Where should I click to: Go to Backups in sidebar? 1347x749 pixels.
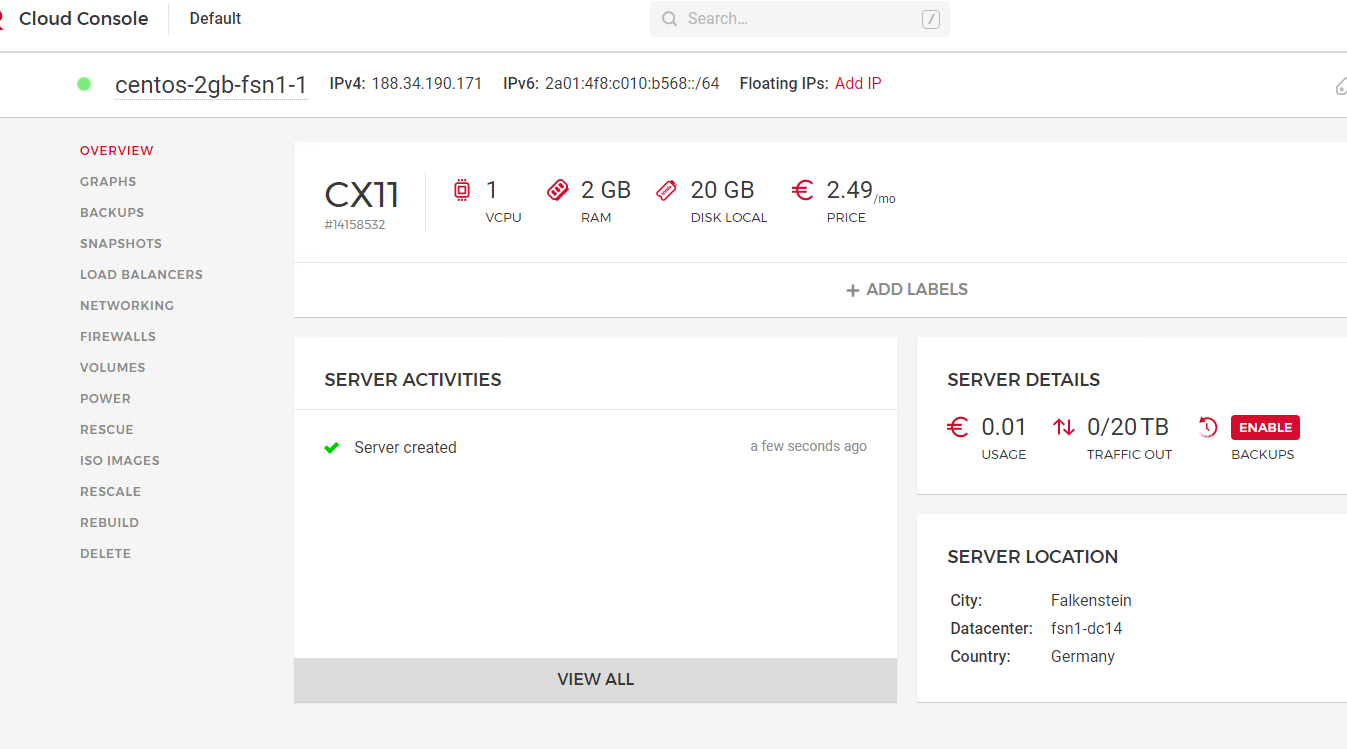coord(112,213)
